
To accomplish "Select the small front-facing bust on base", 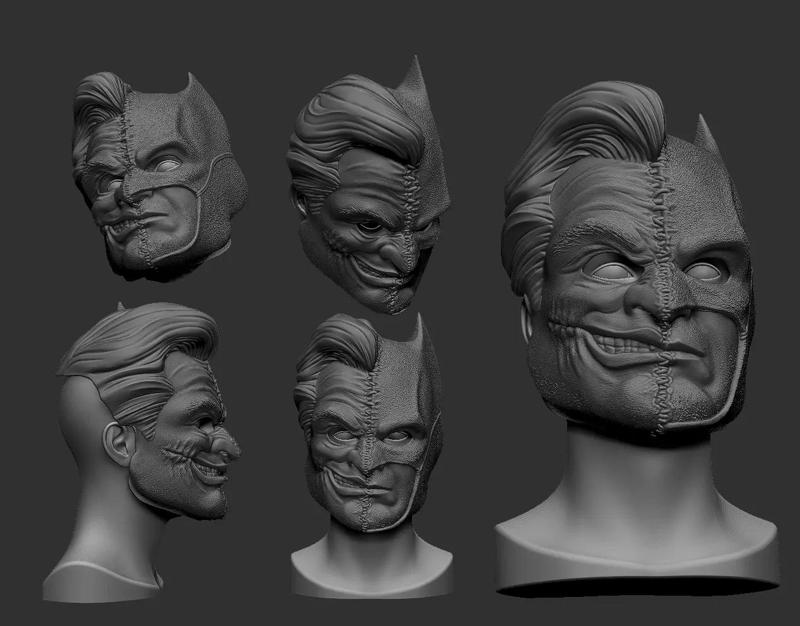I will 371,454.
